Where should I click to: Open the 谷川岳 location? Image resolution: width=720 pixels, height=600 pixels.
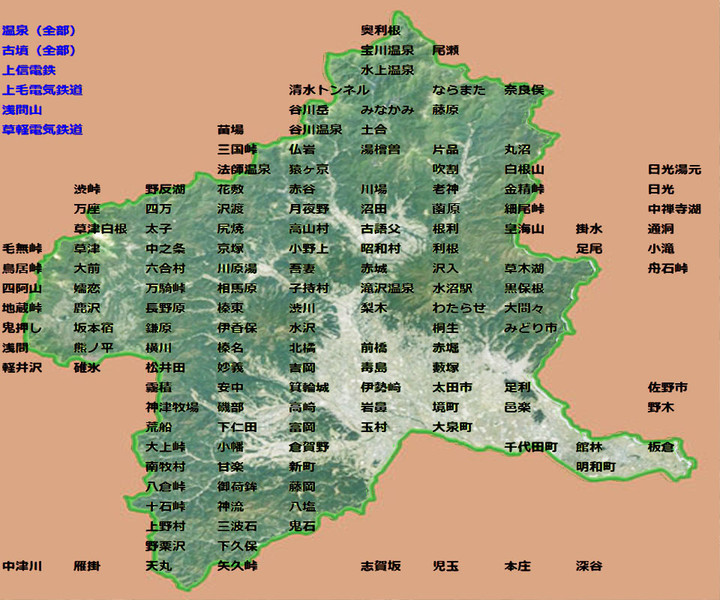click(308, 110)
